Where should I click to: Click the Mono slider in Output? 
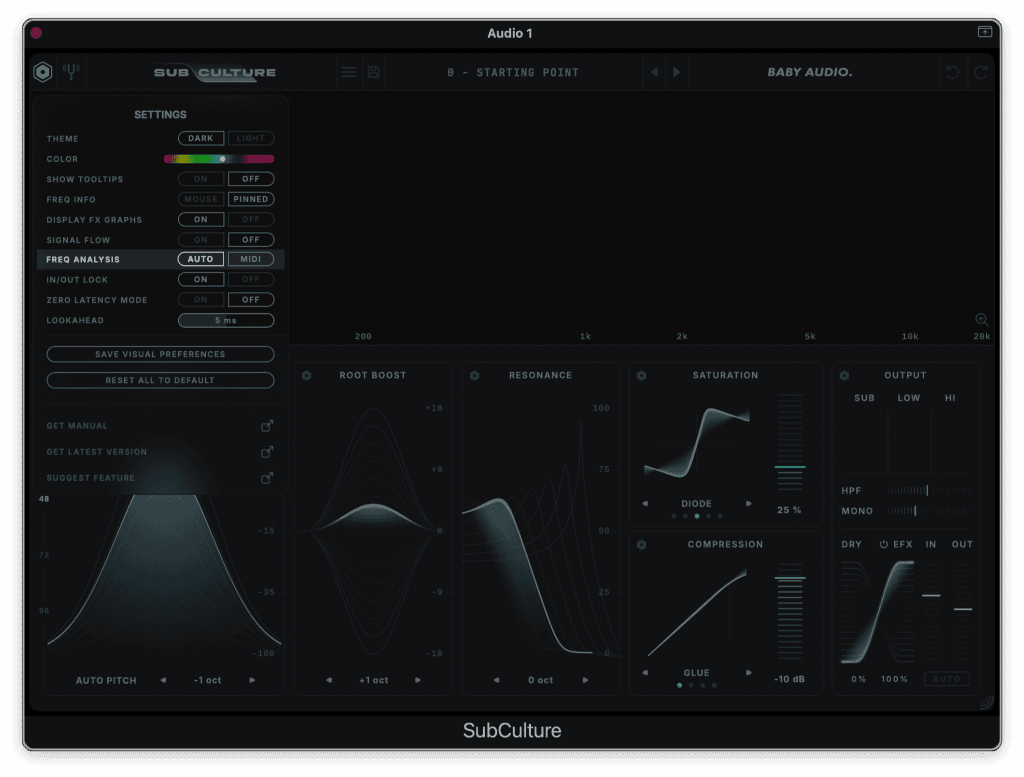[x=928, y=511]
